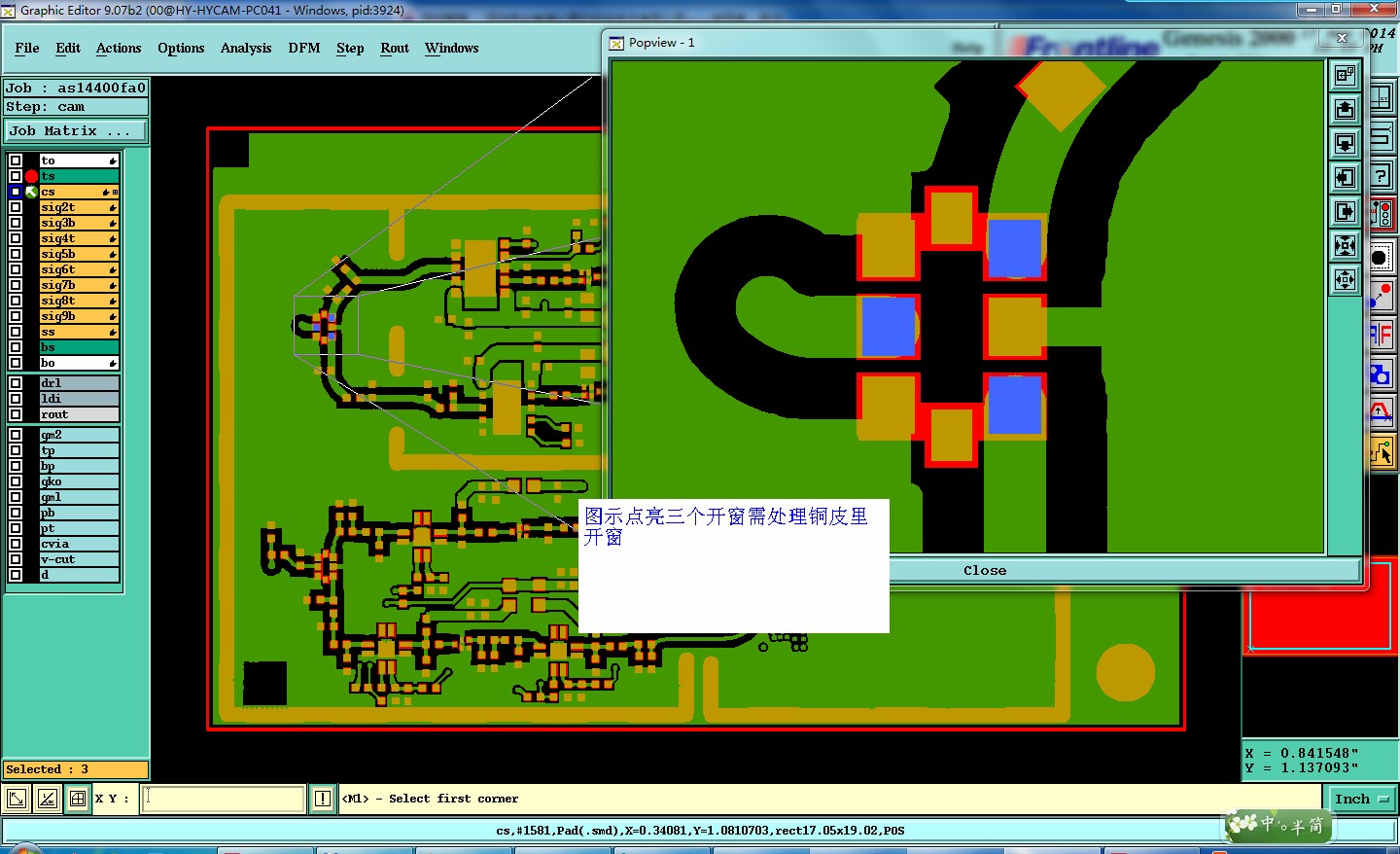The width and height of the screenshot is (1400, 854).
Task: Select the bo layer name
Action: click(79, 363)
